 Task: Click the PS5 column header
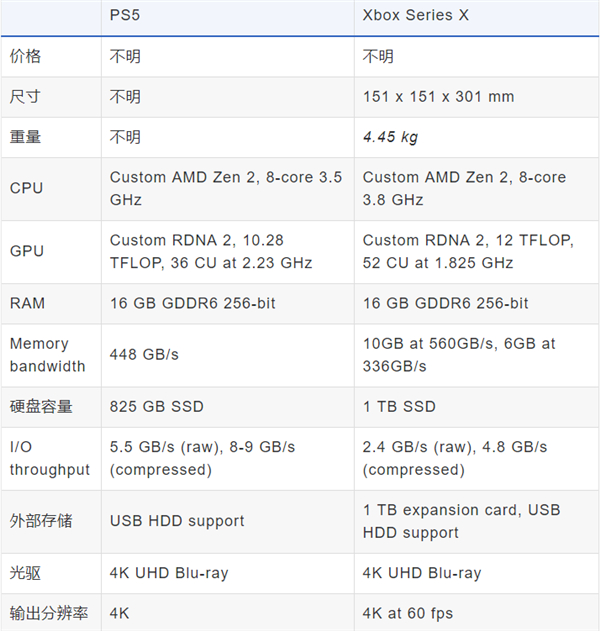(125, 16)
